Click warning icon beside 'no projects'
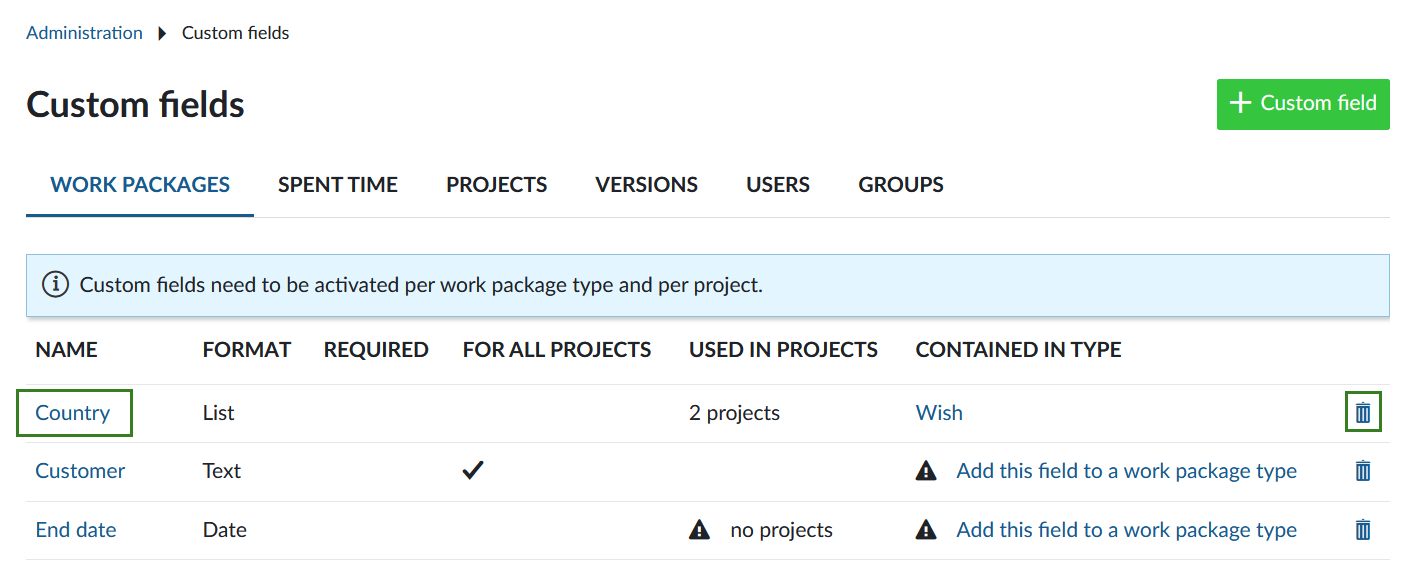 click(700, 530)
